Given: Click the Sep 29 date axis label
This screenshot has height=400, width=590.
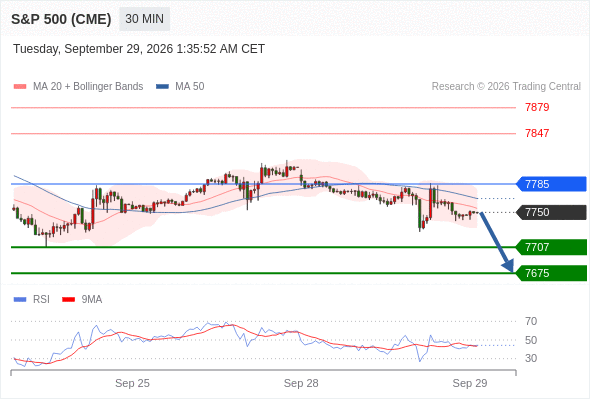Looking at the screenshot, I should click(470, 383).
